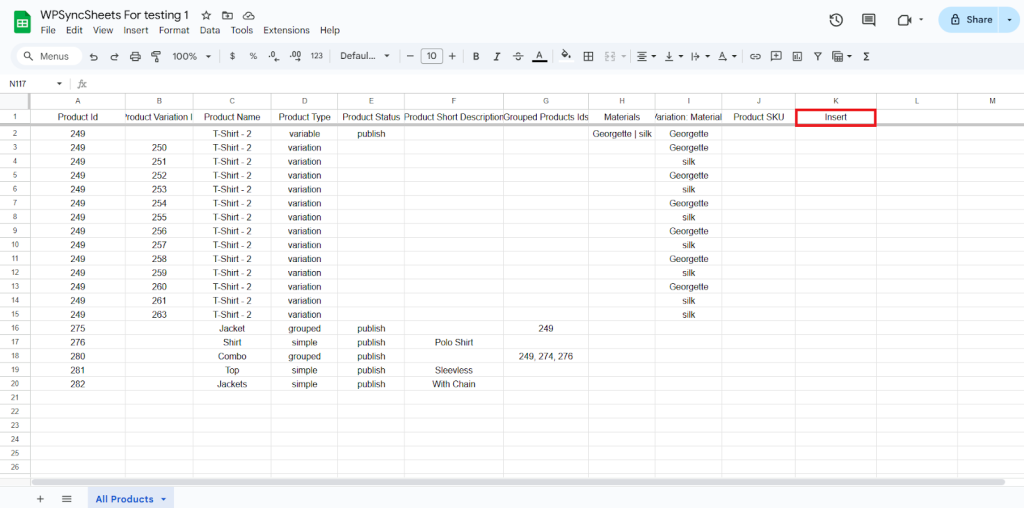Format as percent with the % icon
This screenshot has width=1024, height=508.
pyautogui.click(x=253, y=57)
